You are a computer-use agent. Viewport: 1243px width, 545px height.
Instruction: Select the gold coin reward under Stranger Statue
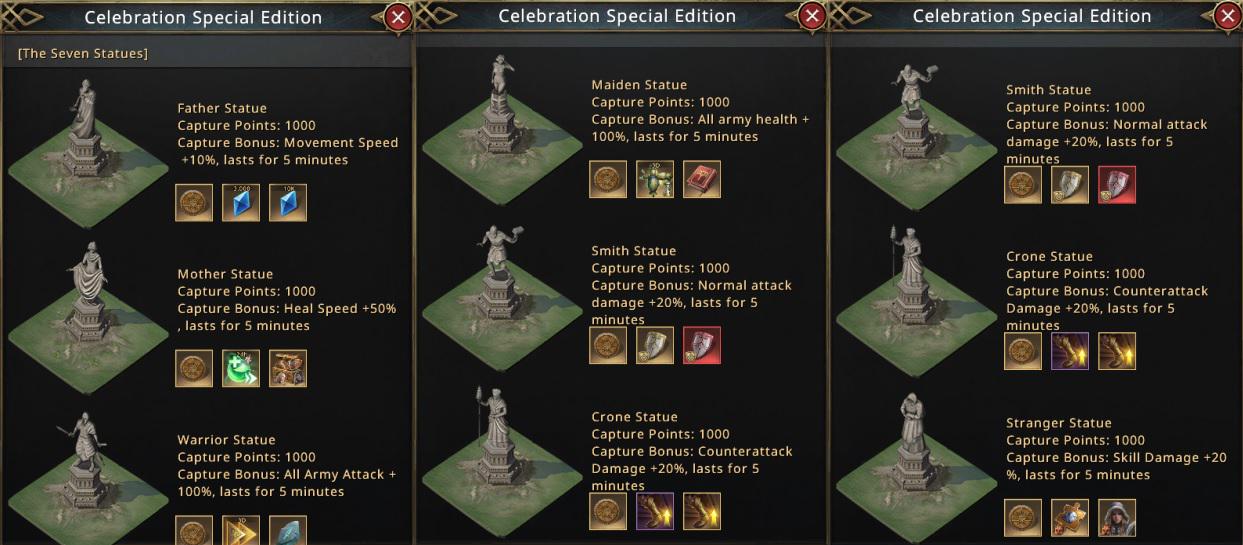point(1023,518)
